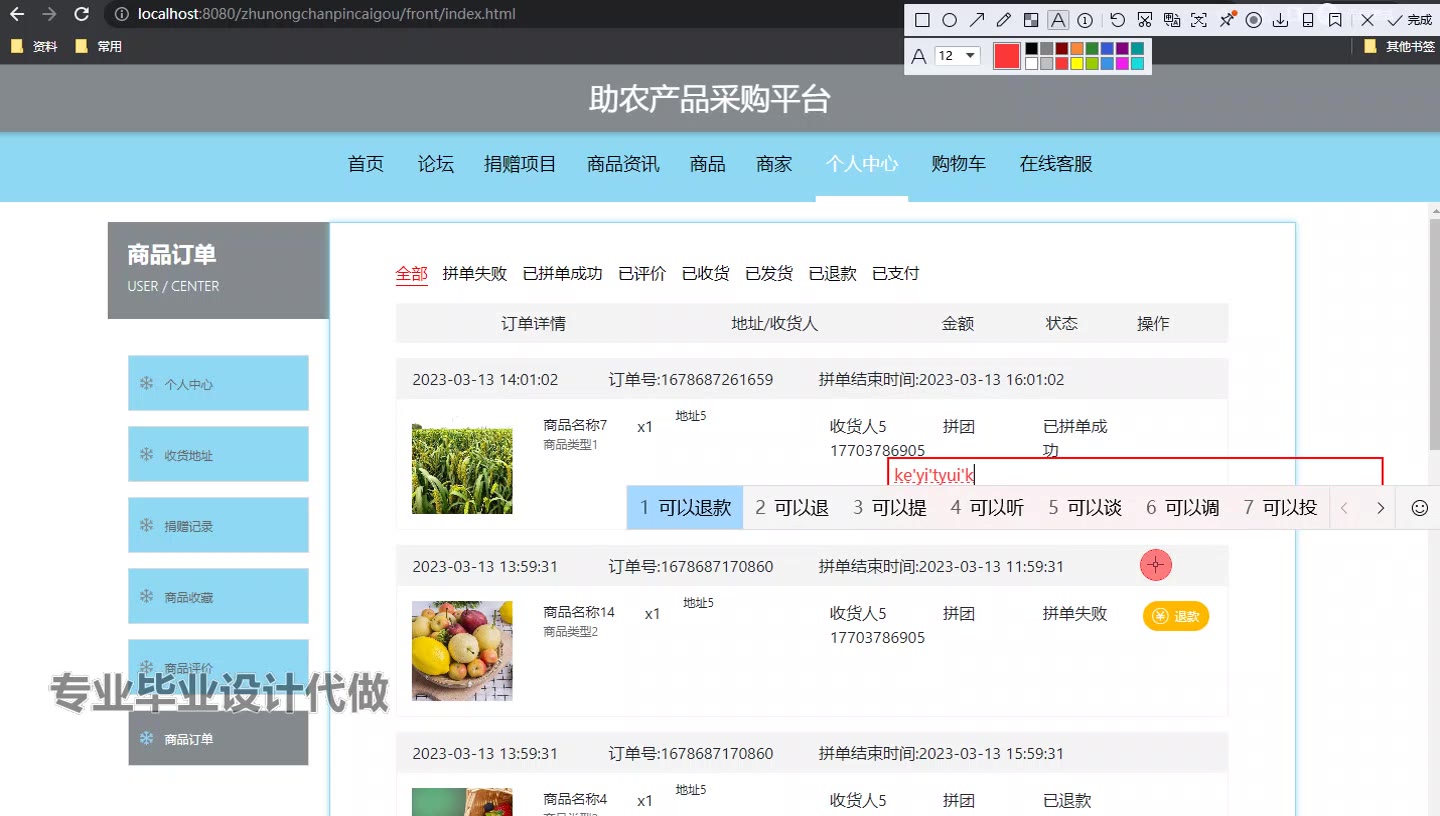Click the 商品名称7 corn field thumbnail
The image size is (1440, 816).
(x=462, y=465)
